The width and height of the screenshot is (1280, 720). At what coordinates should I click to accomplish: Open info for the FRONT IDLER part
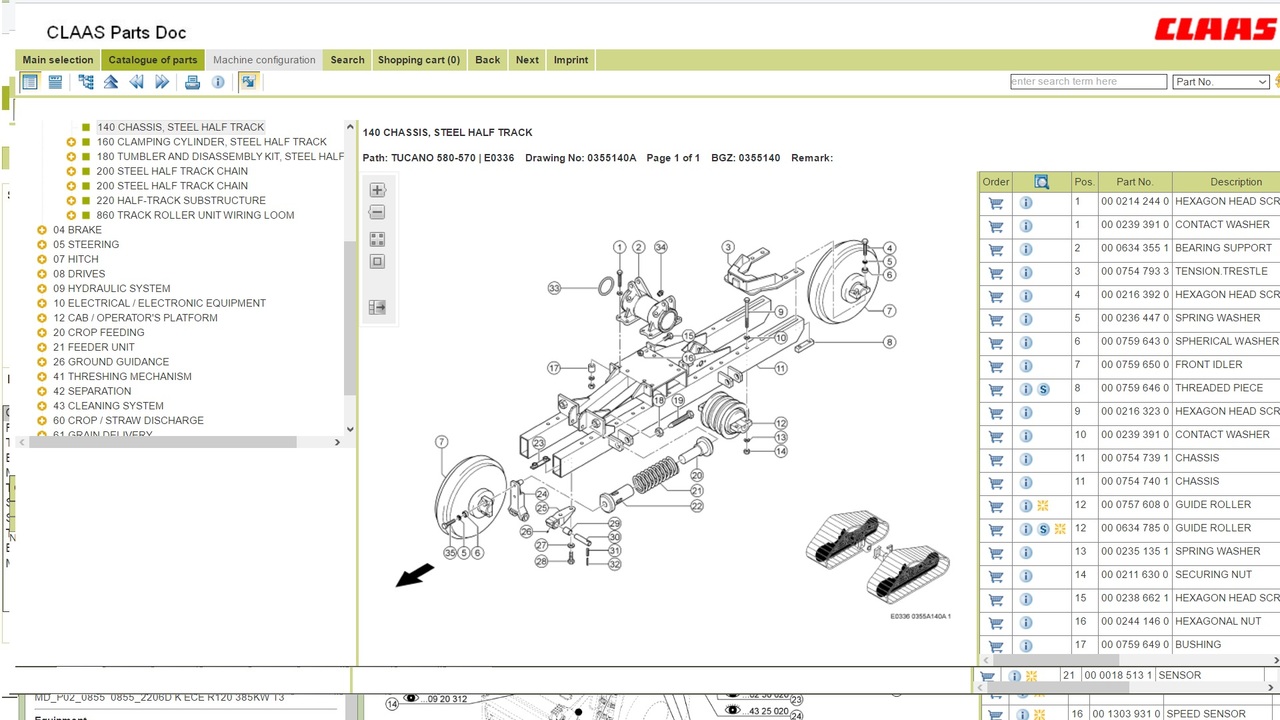[x=1026, y=366]
